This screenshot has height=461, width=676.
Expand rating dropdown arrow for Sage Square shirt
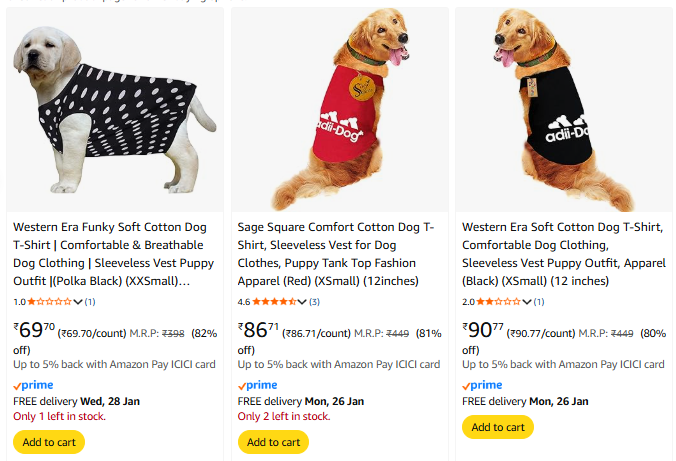[x=302, y=301]
